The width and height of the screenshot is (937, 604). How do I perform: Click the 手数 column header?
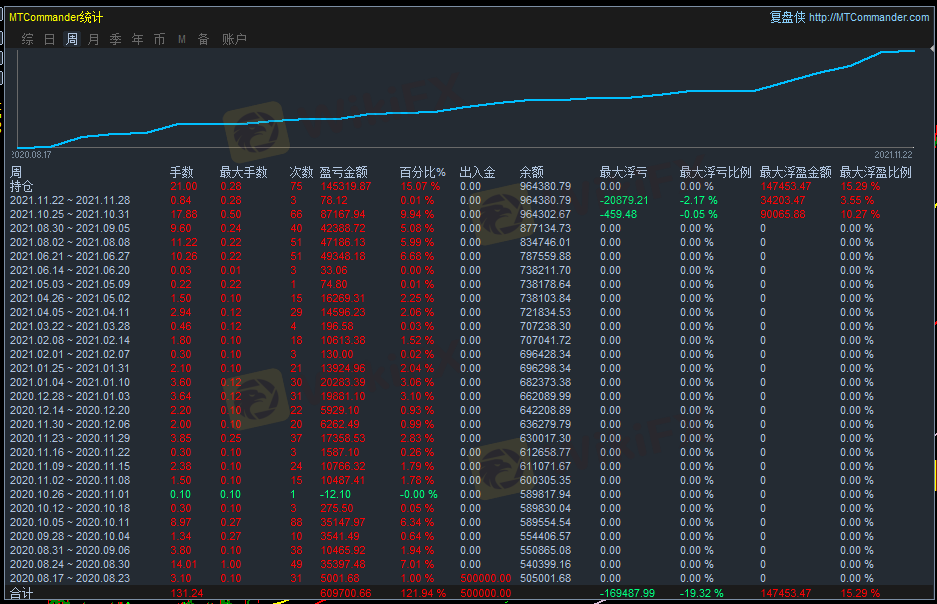181,172
